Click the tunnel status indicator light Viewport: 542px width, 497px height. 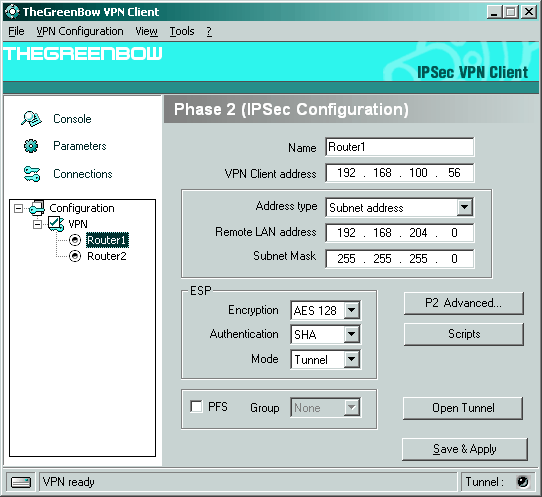click(522, 481)
